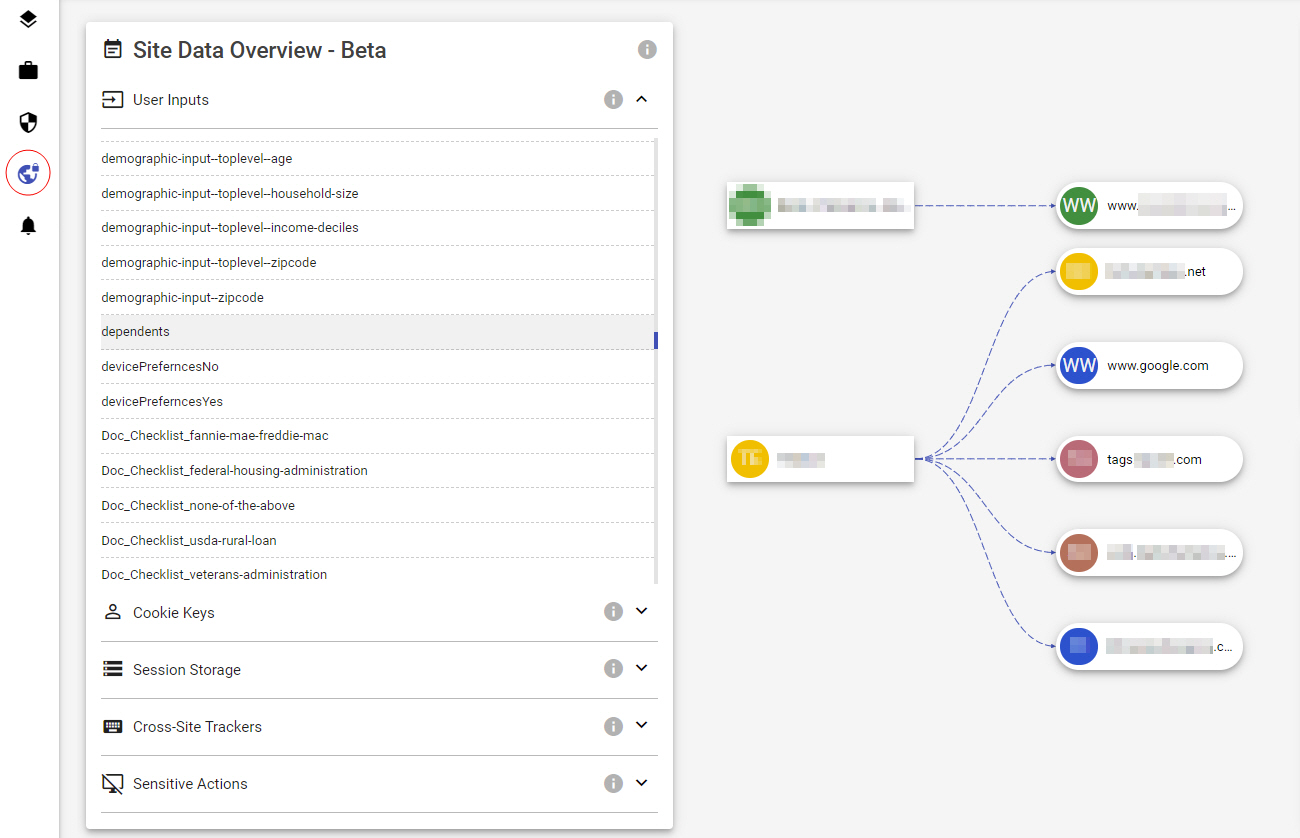Expand the Session Storage section
Image resolution: width=1300 pixels, height=838 pixels.
[x=642, y=668]
